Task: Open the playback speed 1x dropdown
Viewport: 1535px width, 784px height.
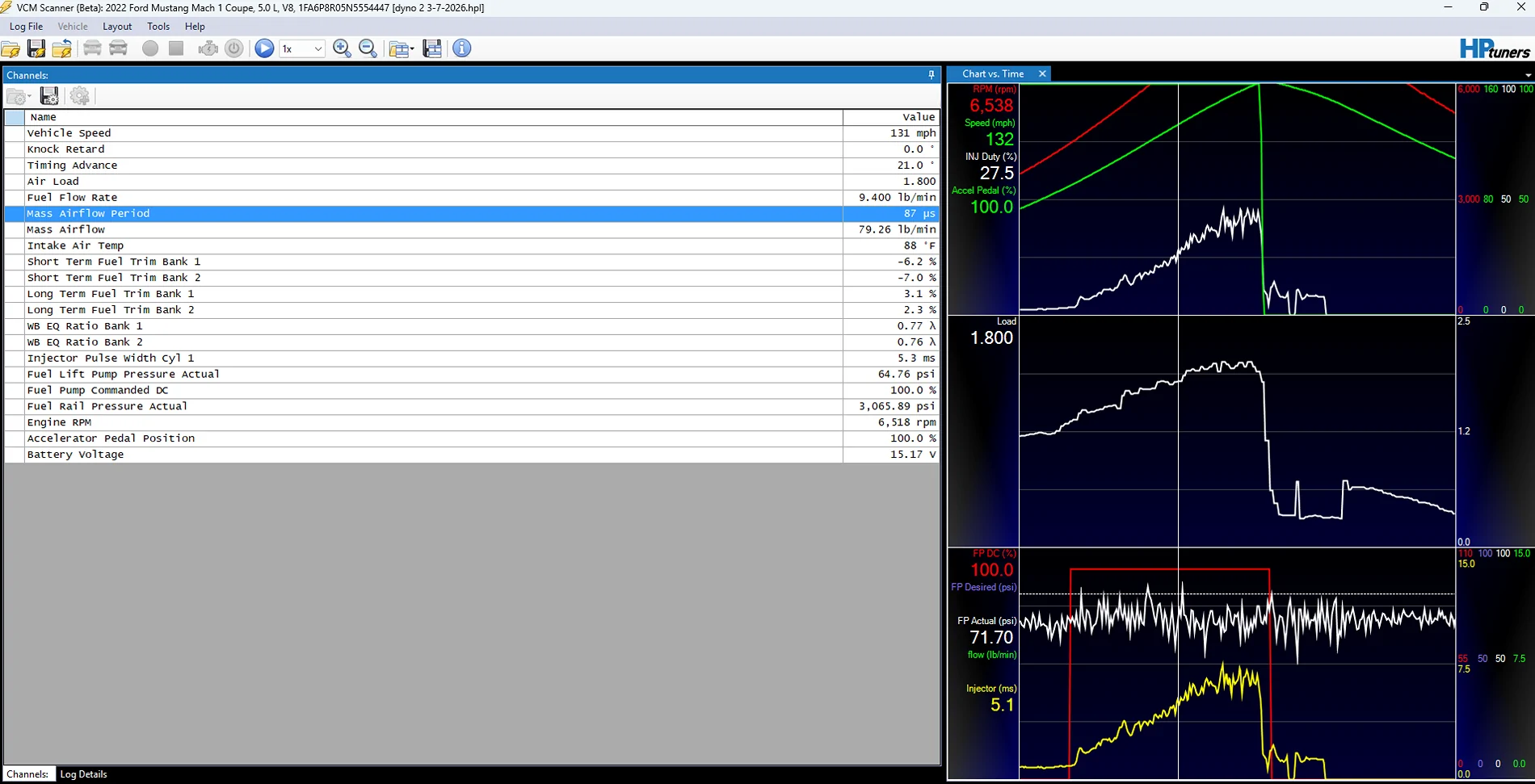Action: (301, 48)
